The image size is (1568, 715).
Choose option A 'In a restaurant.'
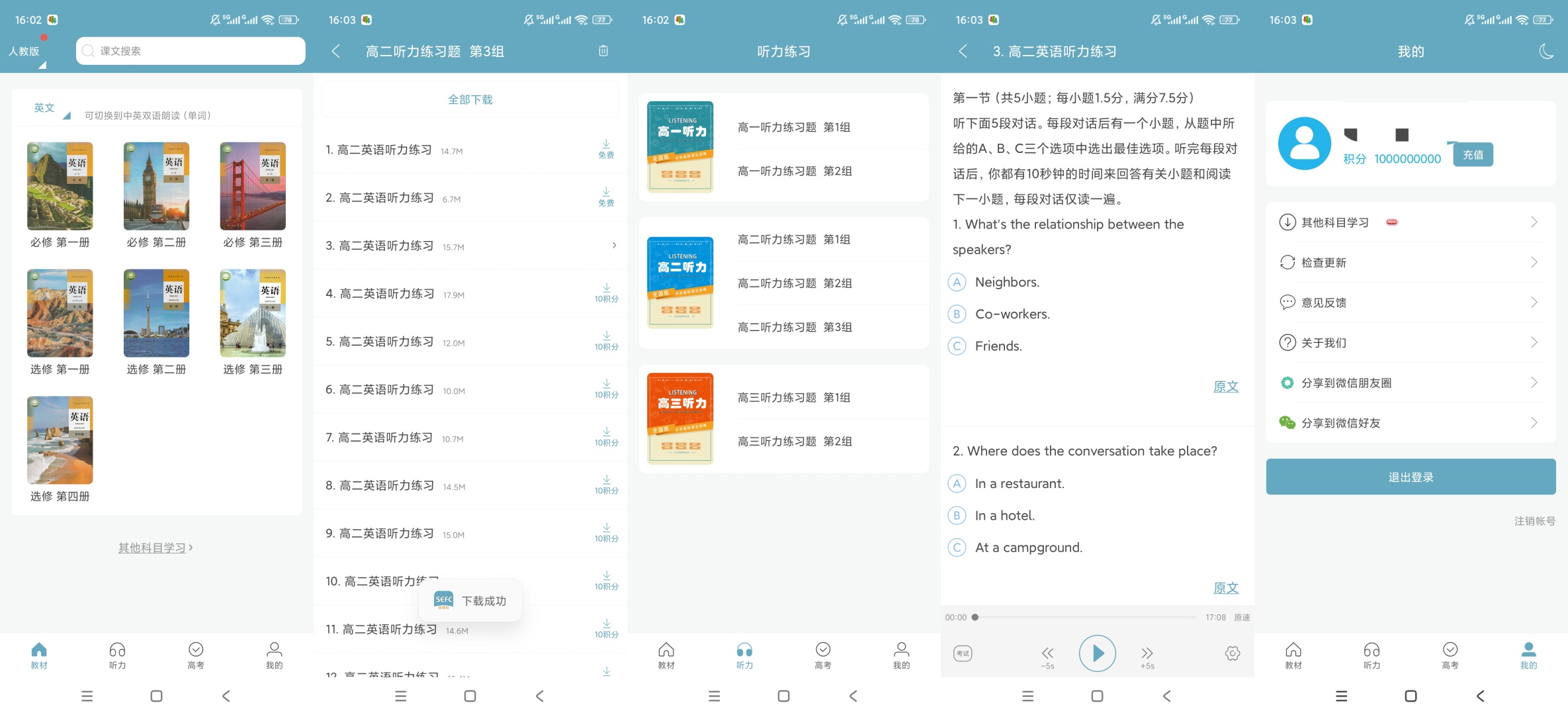[957, 483]
